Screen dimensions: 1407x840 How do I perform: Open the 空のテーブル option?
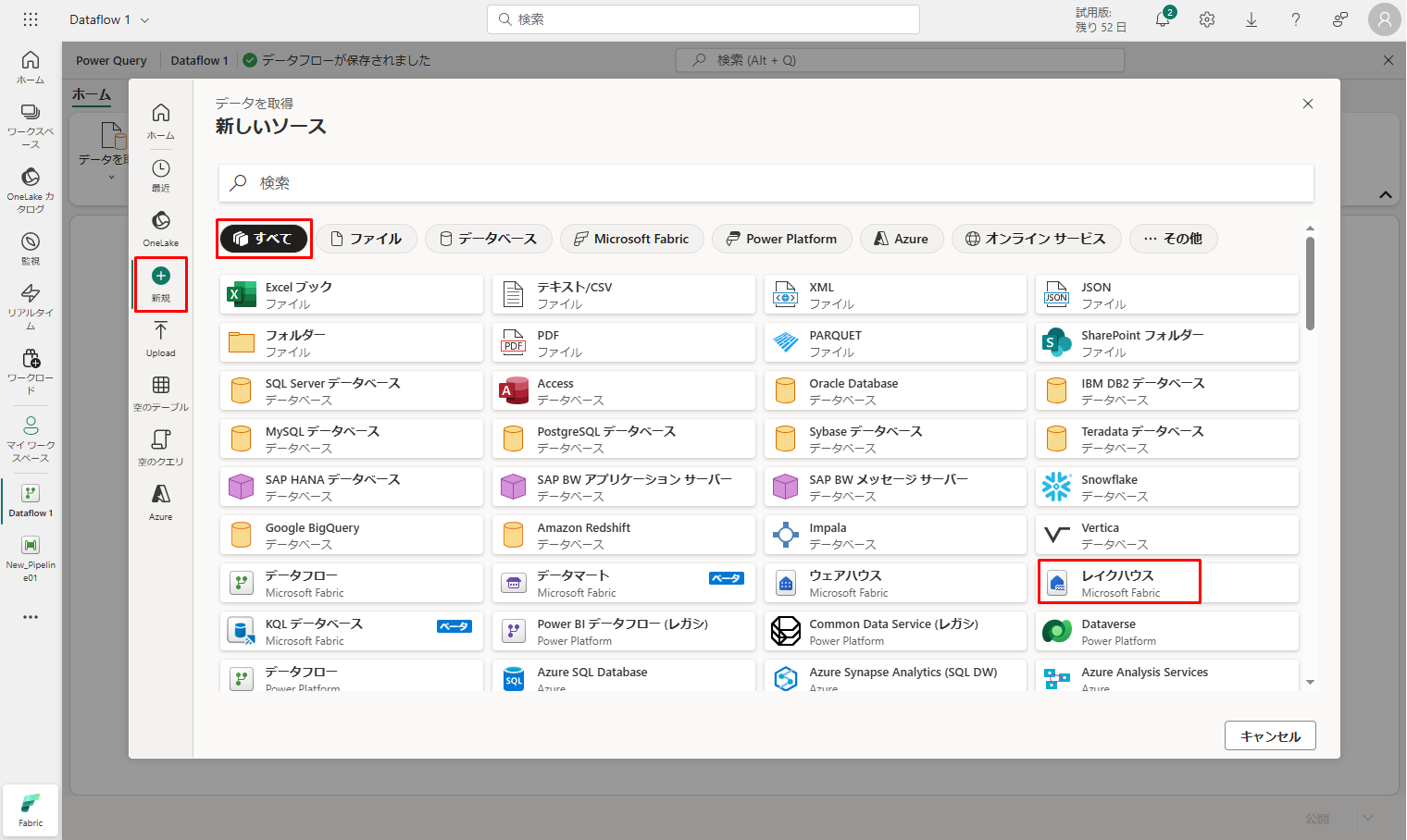(x=161, y=393)
